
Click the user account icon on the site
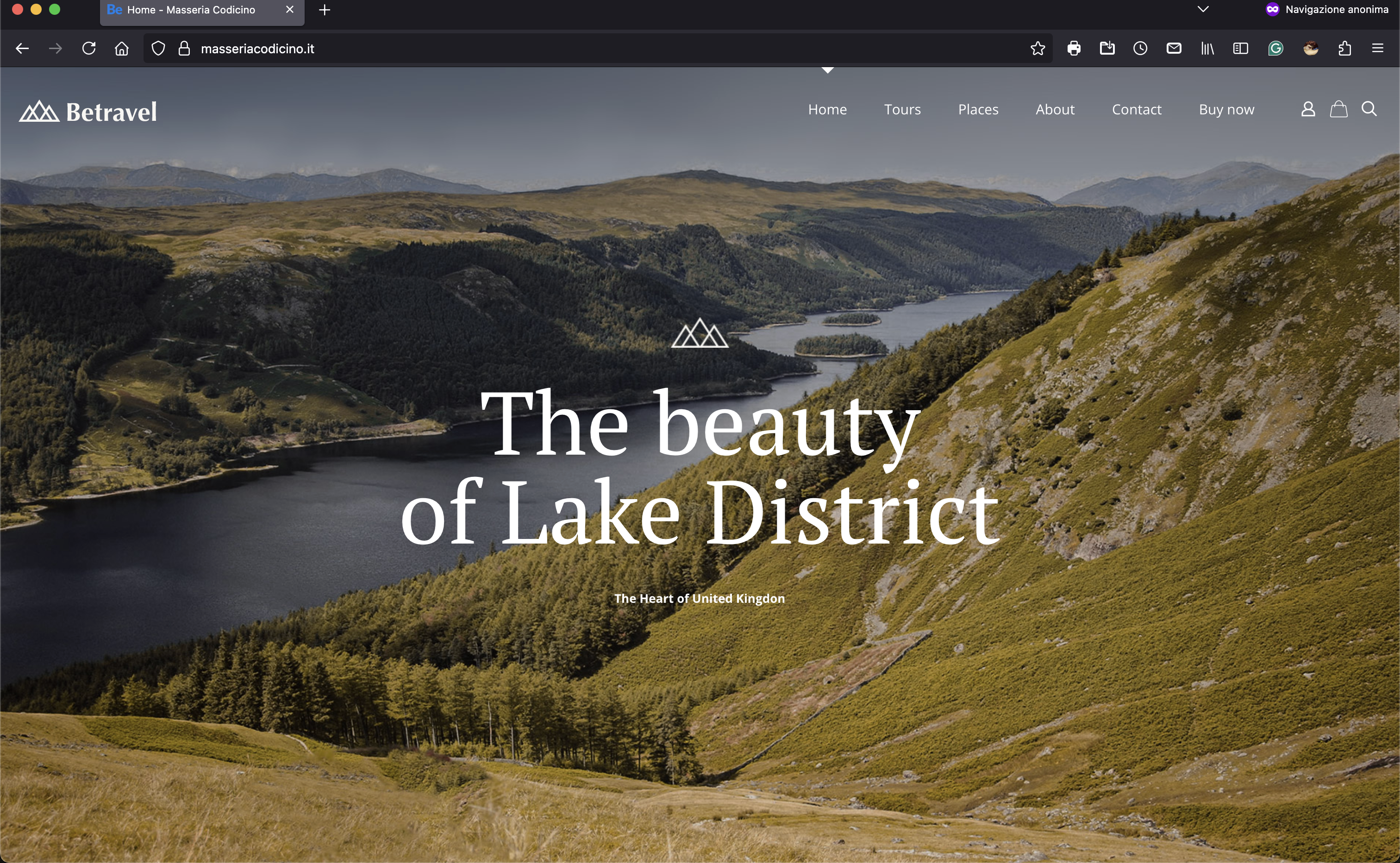click(1307, 109)
